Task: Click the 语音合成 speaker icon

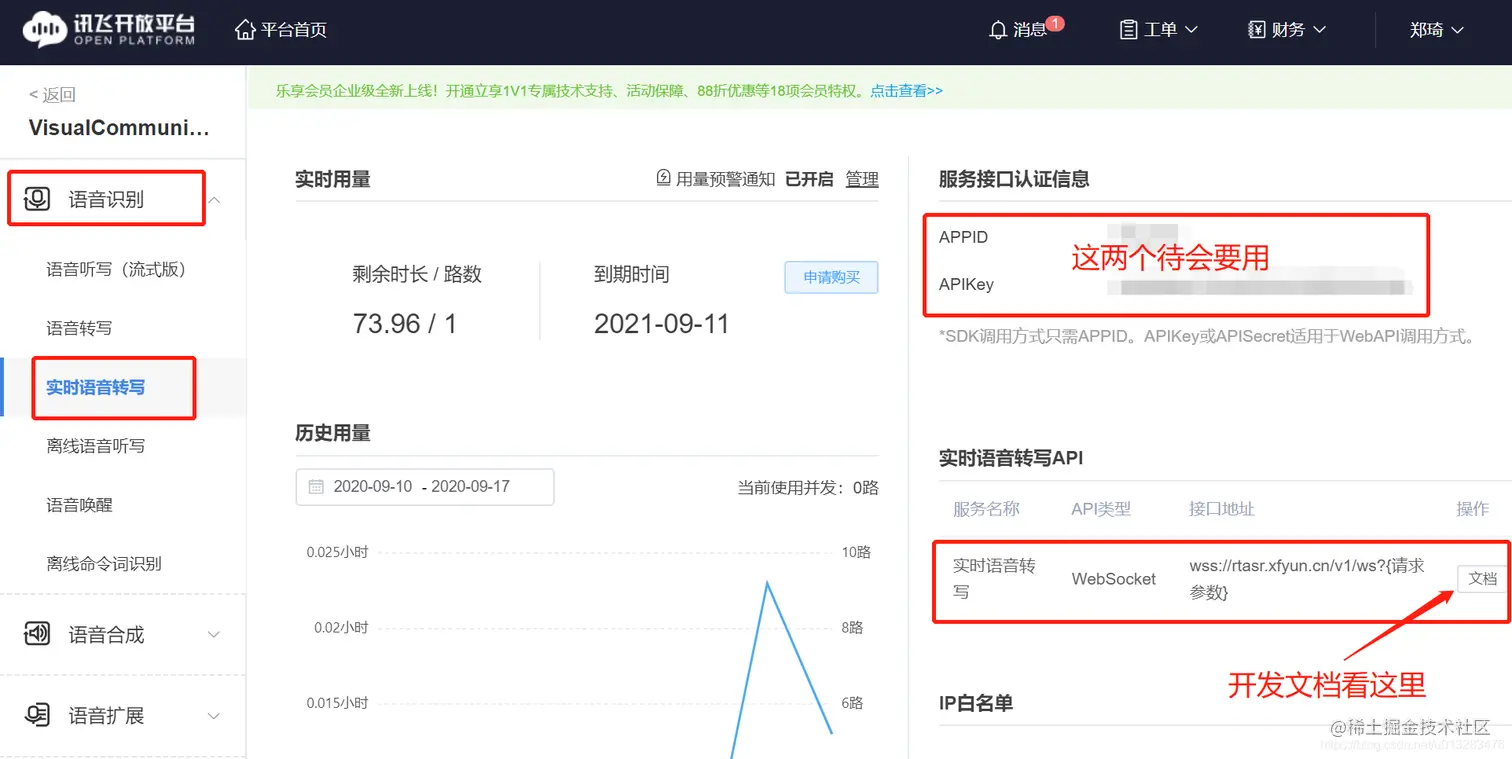Action: coord(37,634)
